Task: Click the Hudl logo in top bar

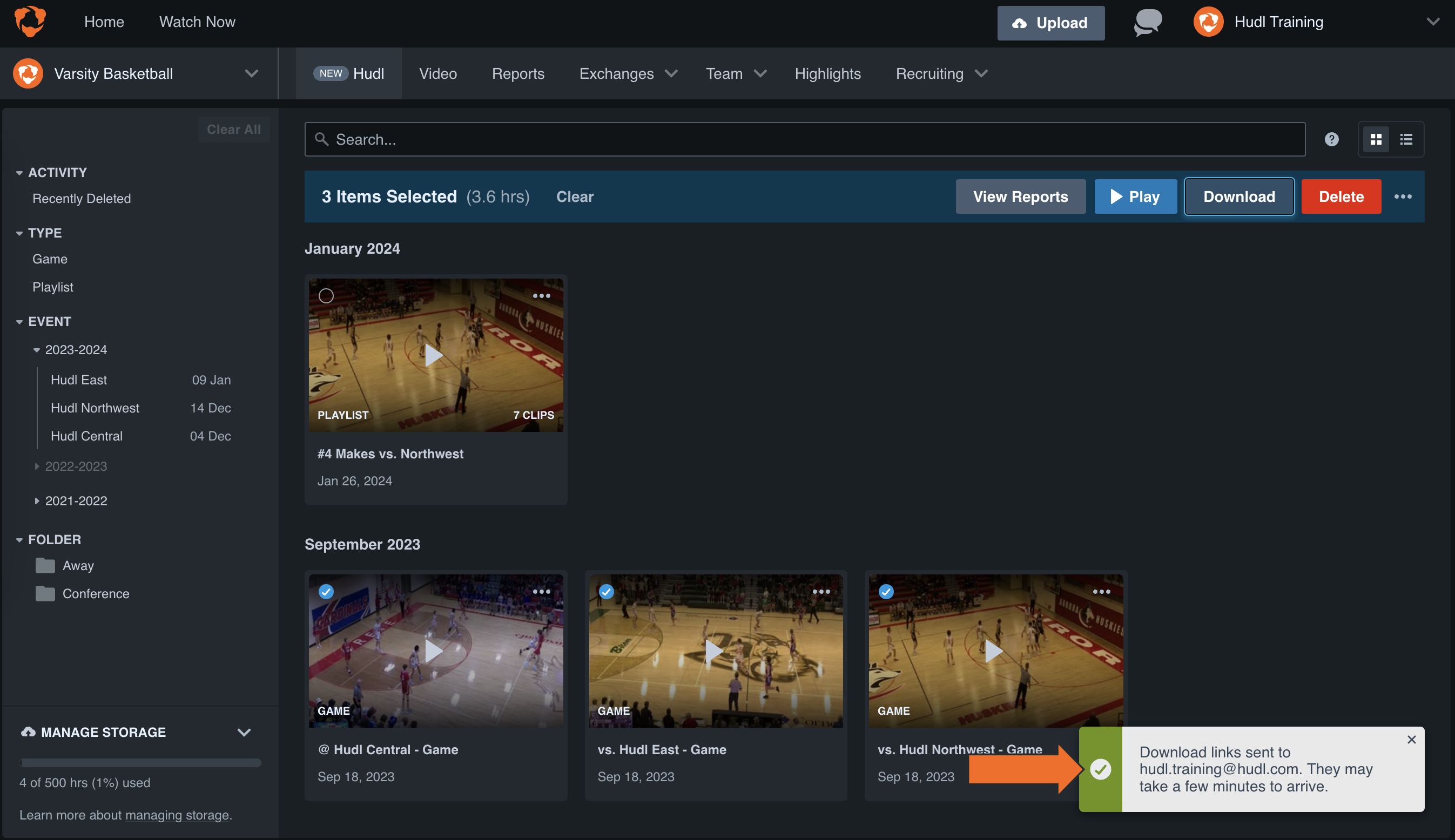Action: tap(30, 22)
